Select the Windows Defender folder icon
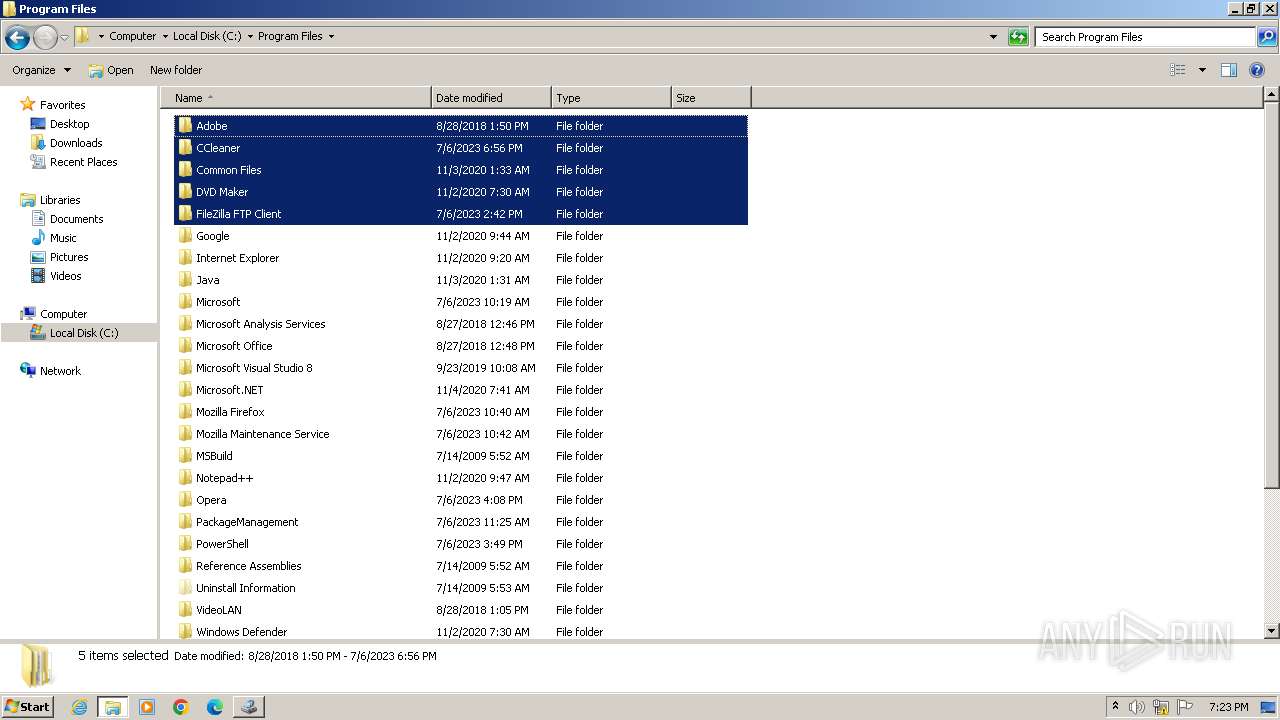 185,632
